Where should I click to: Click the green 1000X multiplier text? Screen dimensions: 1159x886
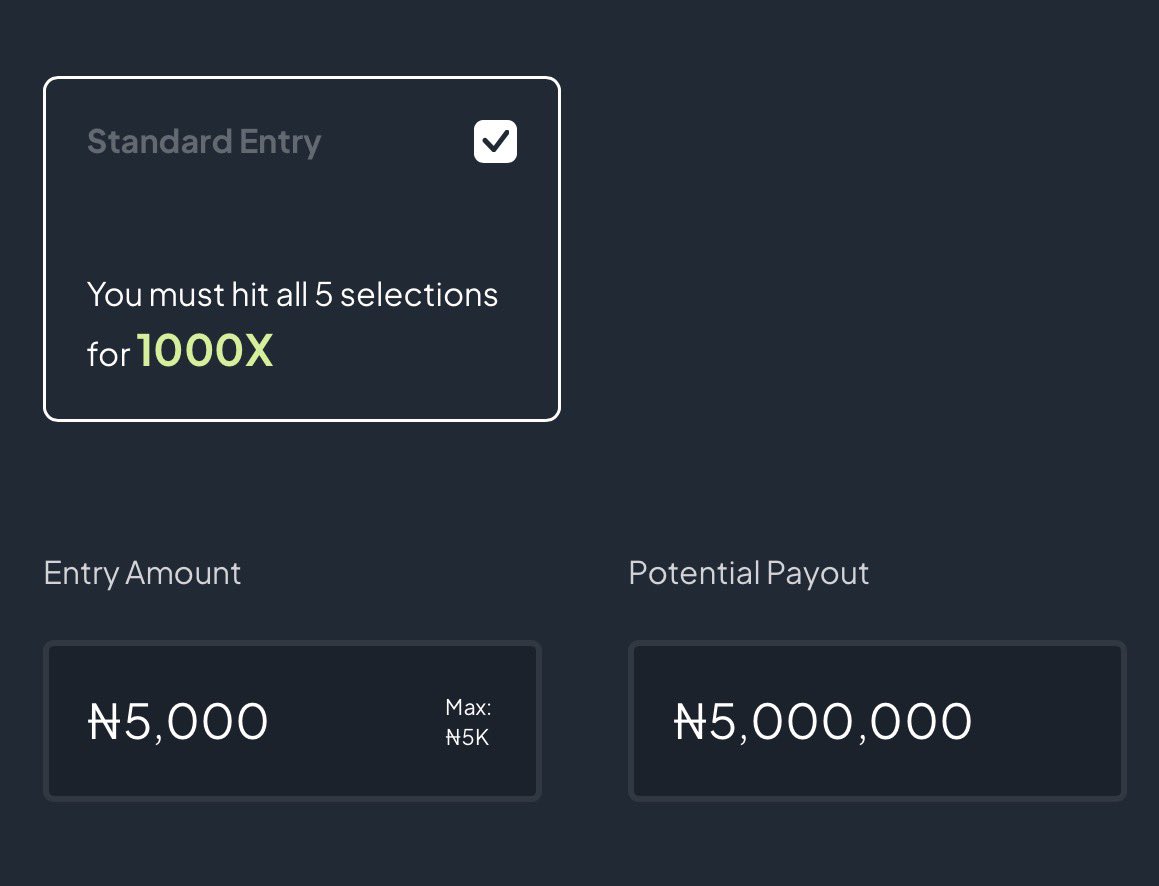(x=205, y=351)
